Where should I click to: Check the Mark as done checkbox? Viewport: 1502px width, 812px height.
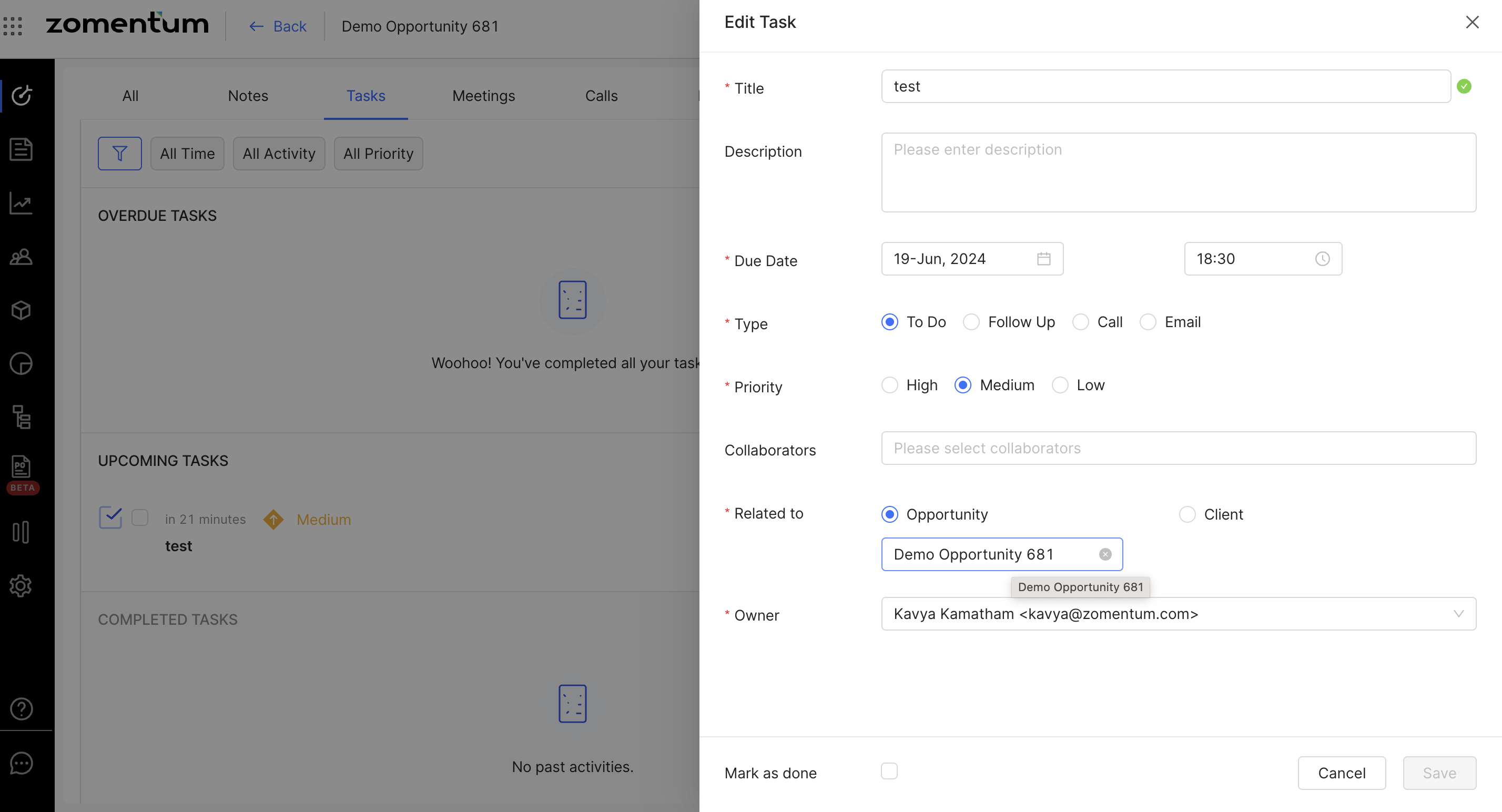point(889,771)
